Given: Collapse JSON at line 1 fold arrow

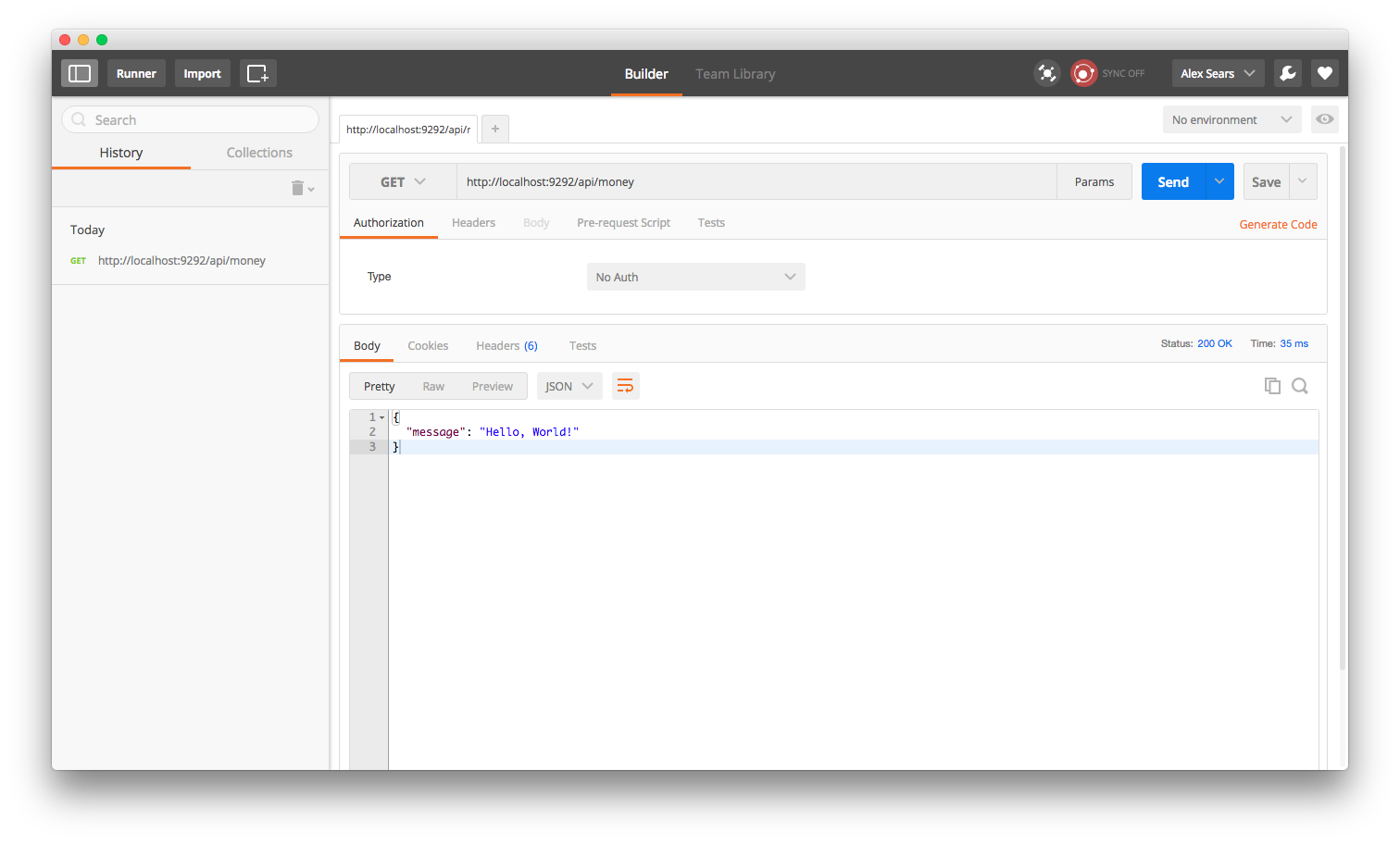Looking at the screenshot, I should click(x=381, y=417).
